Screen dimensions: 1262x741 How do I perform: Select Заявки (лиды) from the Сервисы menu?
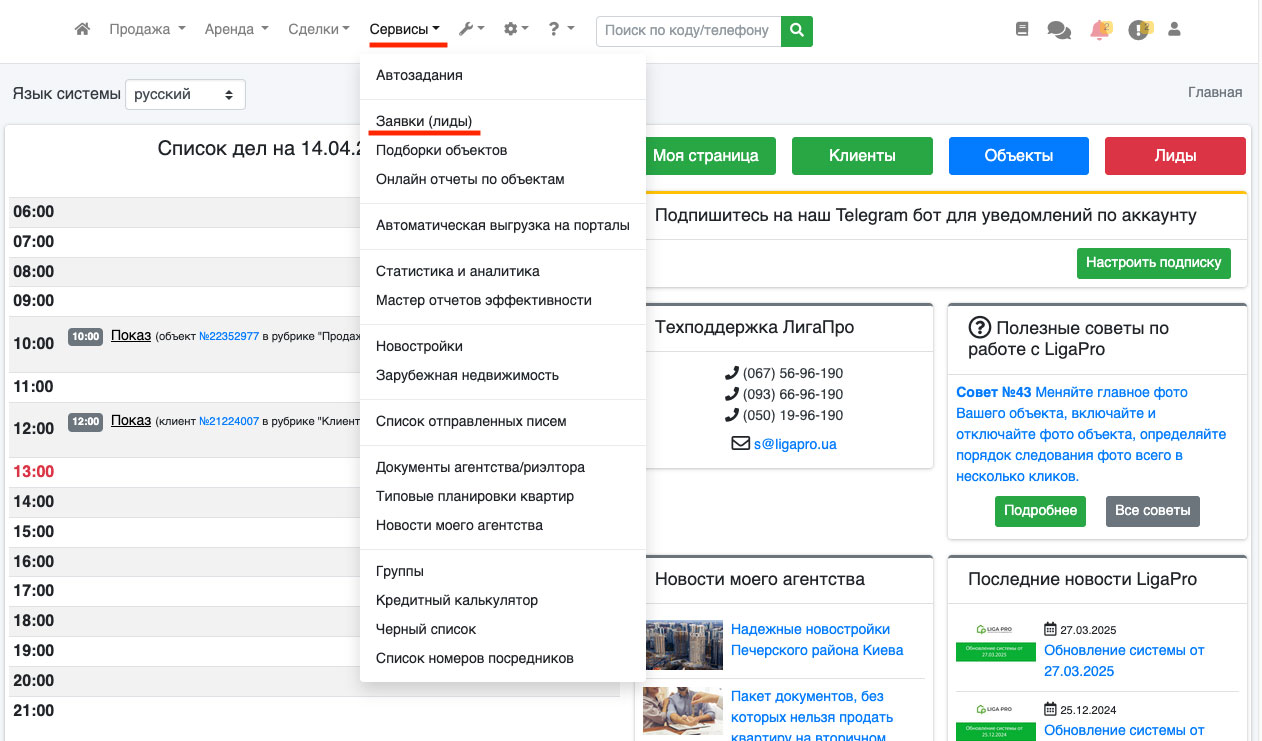[423, 121]
